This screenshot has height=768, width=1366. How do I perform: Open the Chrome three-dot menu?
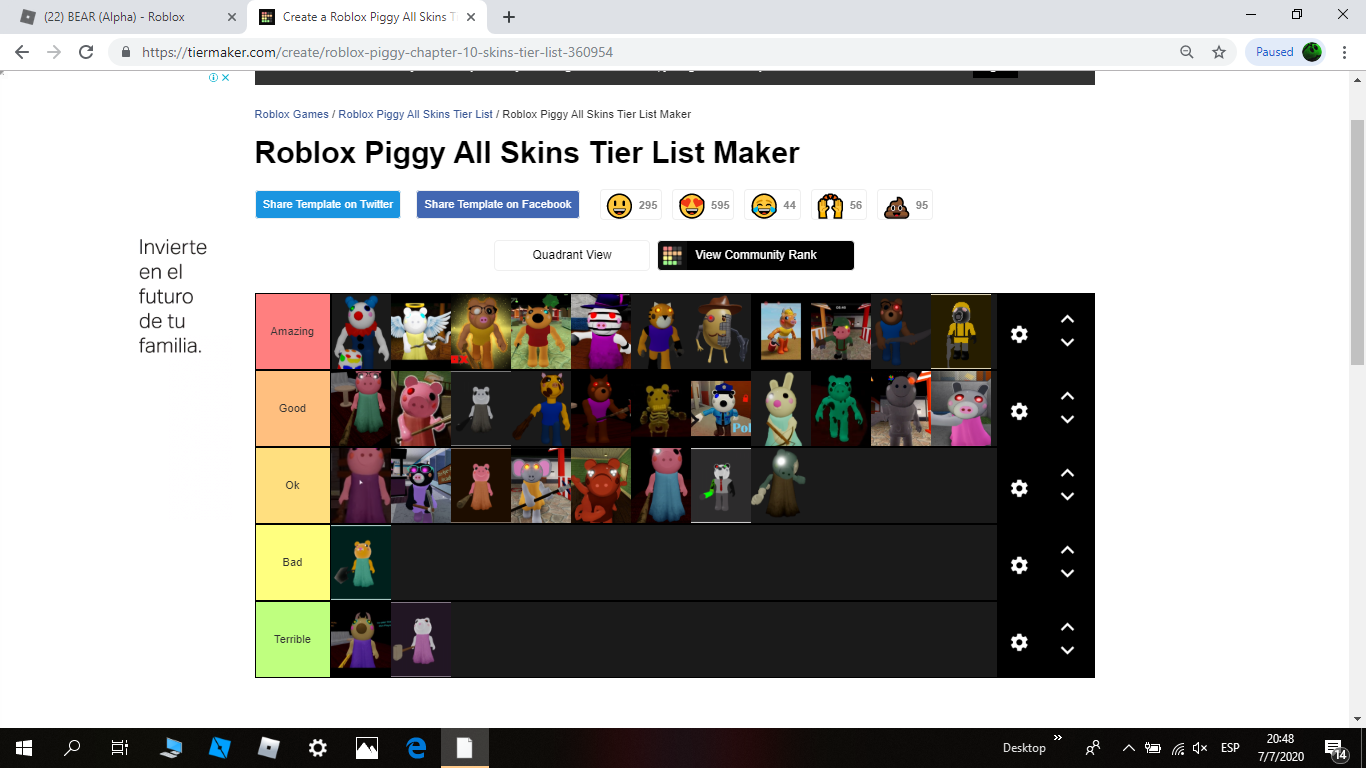1345,52
